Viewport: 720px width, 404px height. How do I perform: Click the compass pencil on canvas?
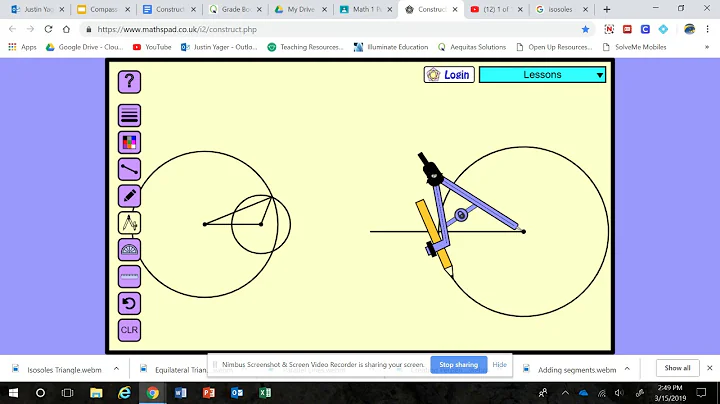[x=435, y=239]
